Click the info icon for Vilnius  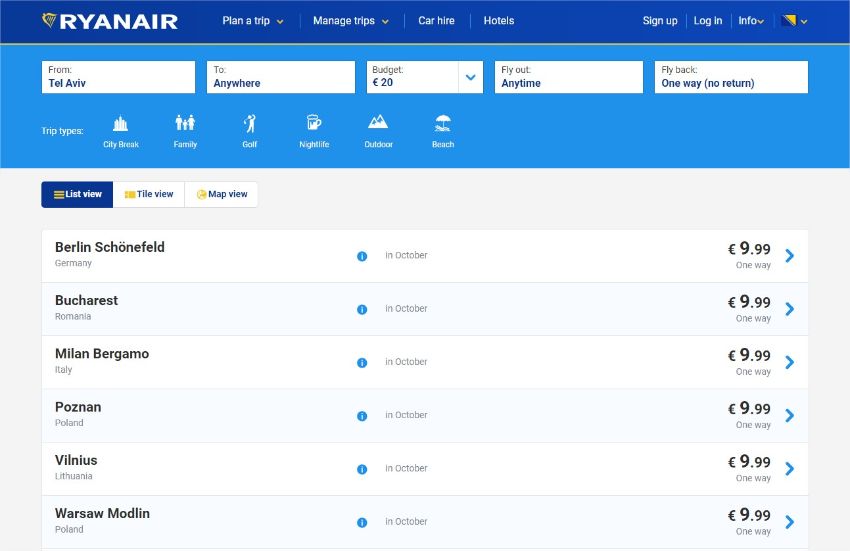(362, 469)
